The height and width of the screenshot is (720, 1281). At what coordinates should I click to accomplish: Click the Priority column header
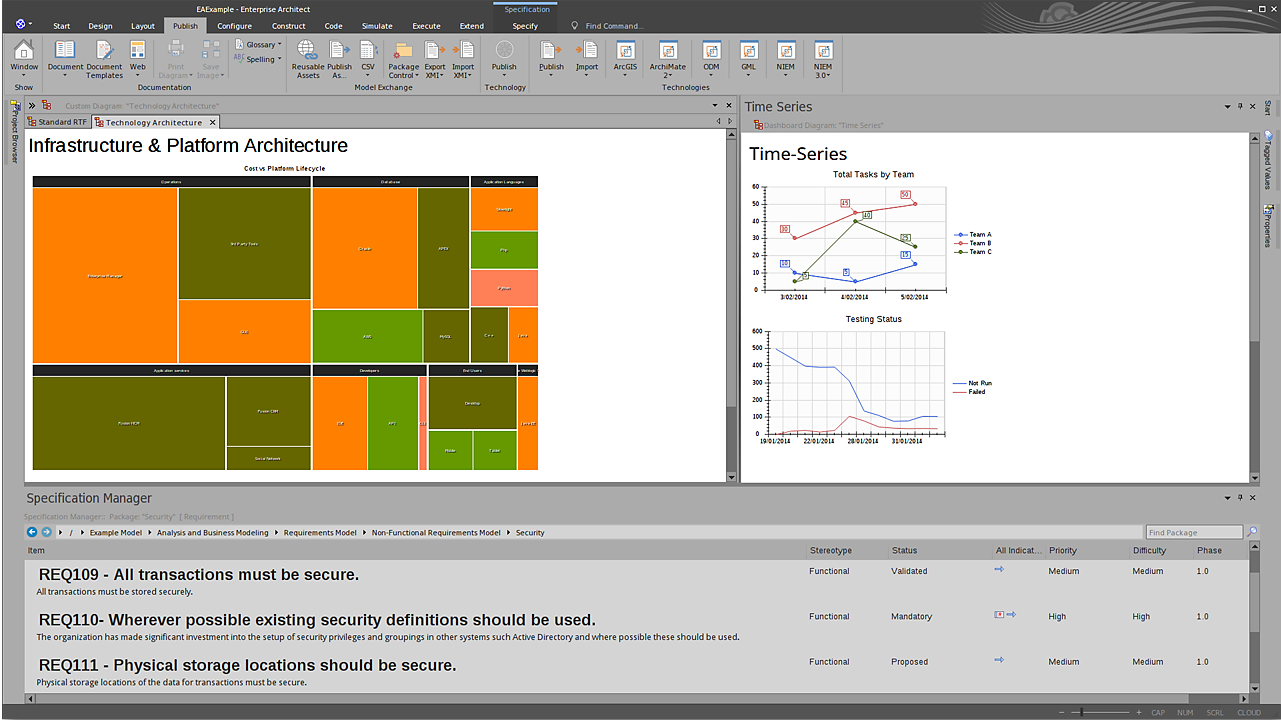coord(1063,550)
